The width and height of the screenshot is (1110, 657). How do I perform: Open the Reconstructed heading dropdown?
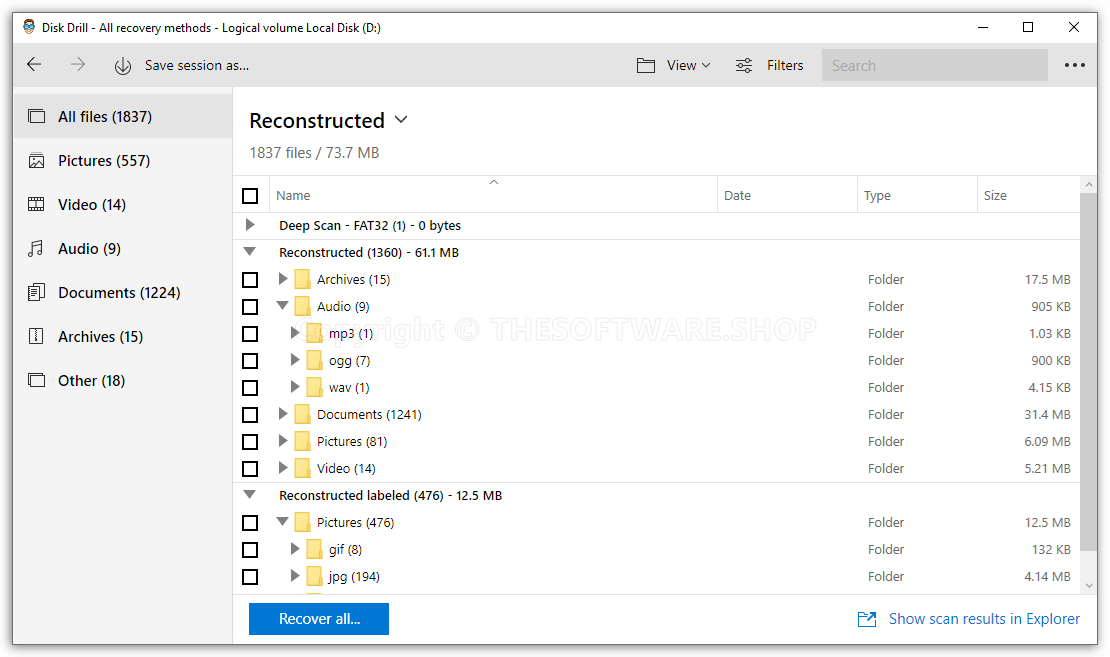tap(401, 120)
